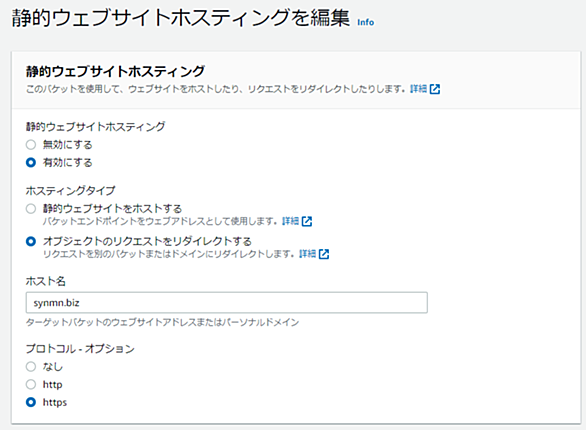This screenshot has width=586, height=430.
Task: Select 無効にする radio button
Action: click(31, 145)
